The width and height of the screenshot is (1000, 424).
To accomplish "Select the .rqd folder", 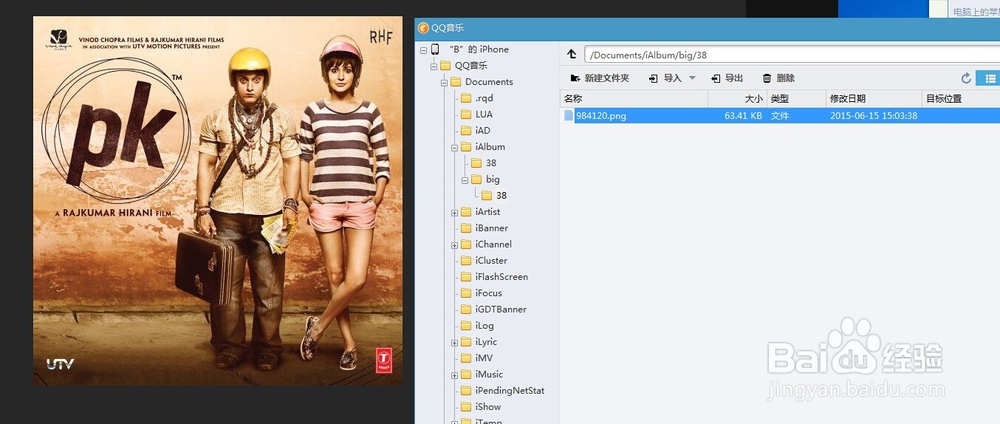I will point(484,98).
